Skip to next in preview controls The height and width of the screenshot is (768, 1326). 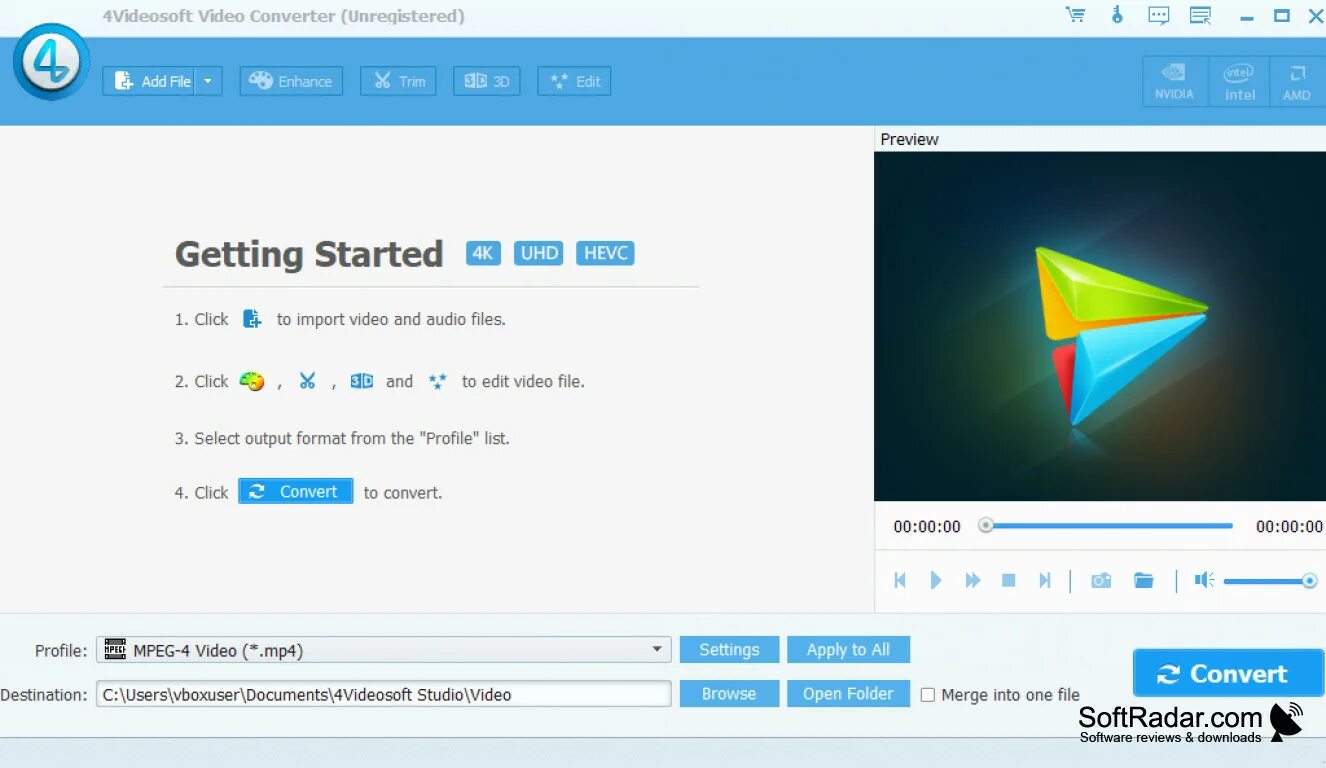coord(1045,580)
